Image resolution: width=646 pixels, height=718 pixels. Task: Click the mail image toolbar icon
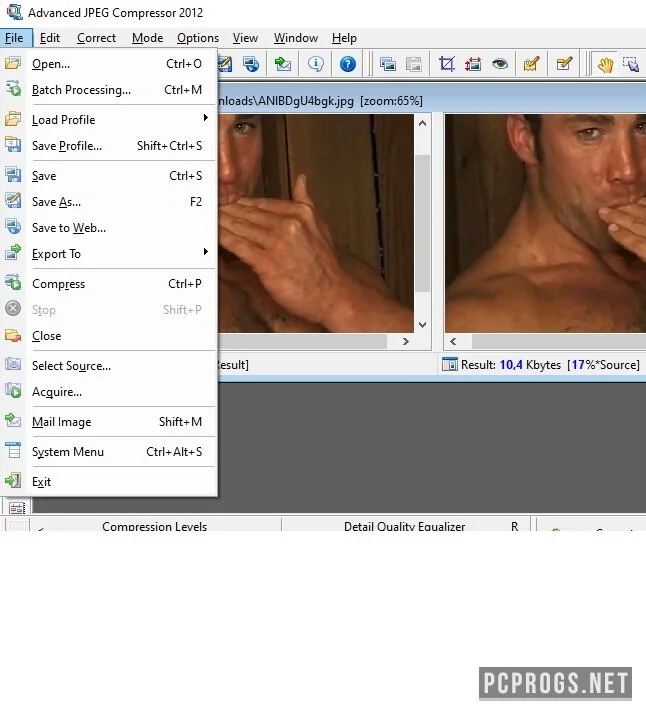[x=283, y=64]
